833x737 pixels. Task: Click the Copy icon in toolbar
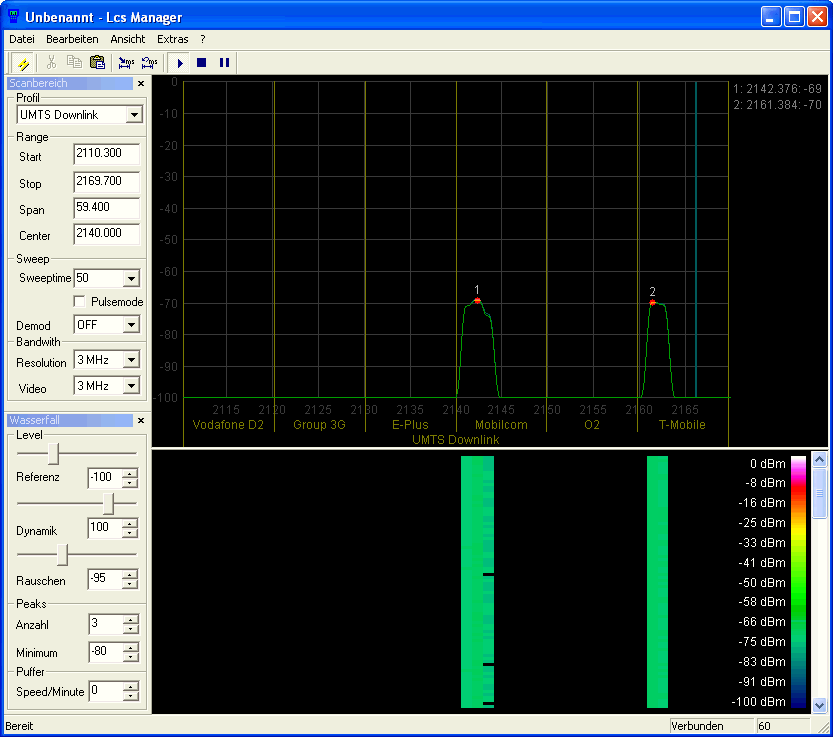tap(74, 63)
